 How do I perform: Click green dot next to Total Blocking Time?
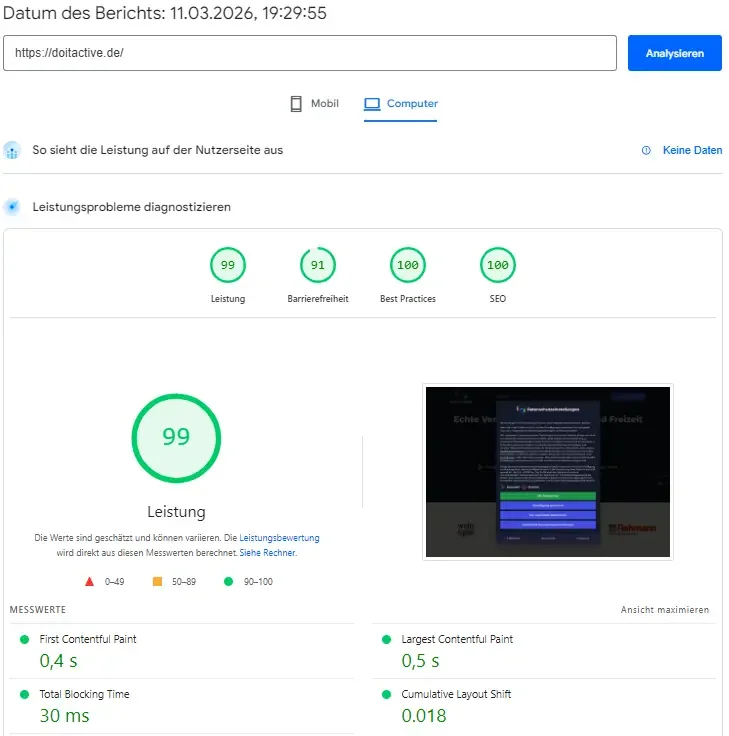[x=24, y=694]
